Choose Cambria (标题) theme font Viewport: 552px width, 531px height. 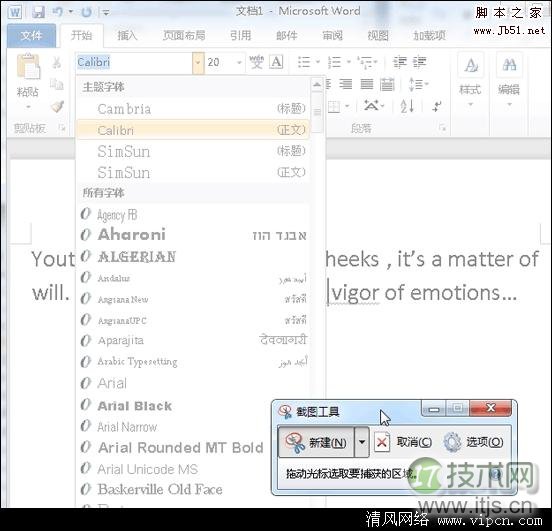pos(193,109)
